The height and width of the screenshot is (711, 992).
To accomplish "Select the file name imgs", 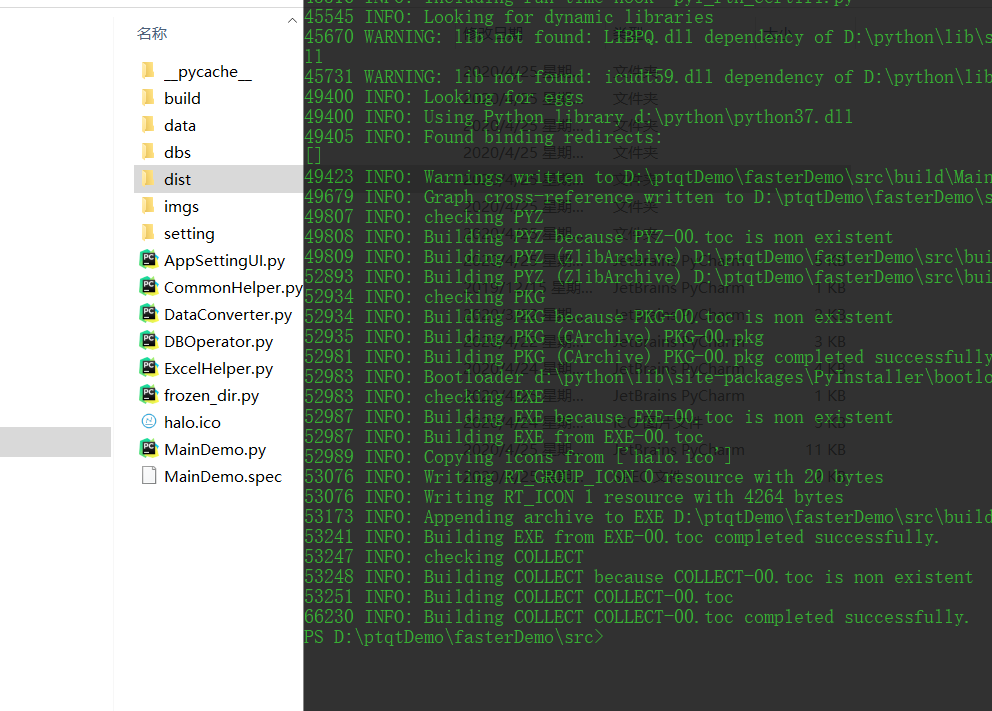I will (x=181, y=207).
